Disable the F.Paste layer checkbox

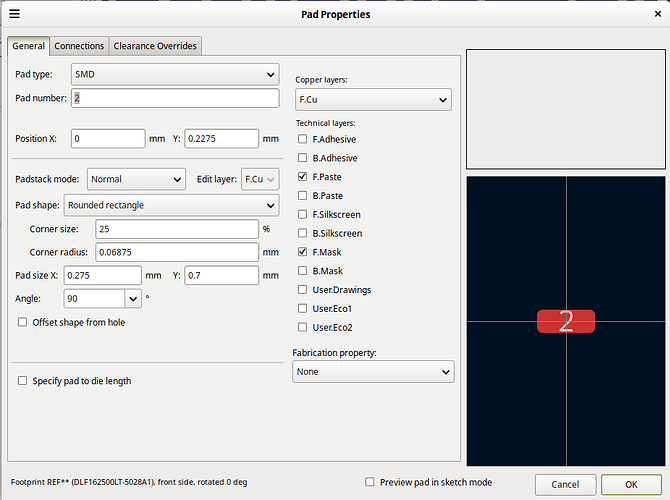pos(303,177)
